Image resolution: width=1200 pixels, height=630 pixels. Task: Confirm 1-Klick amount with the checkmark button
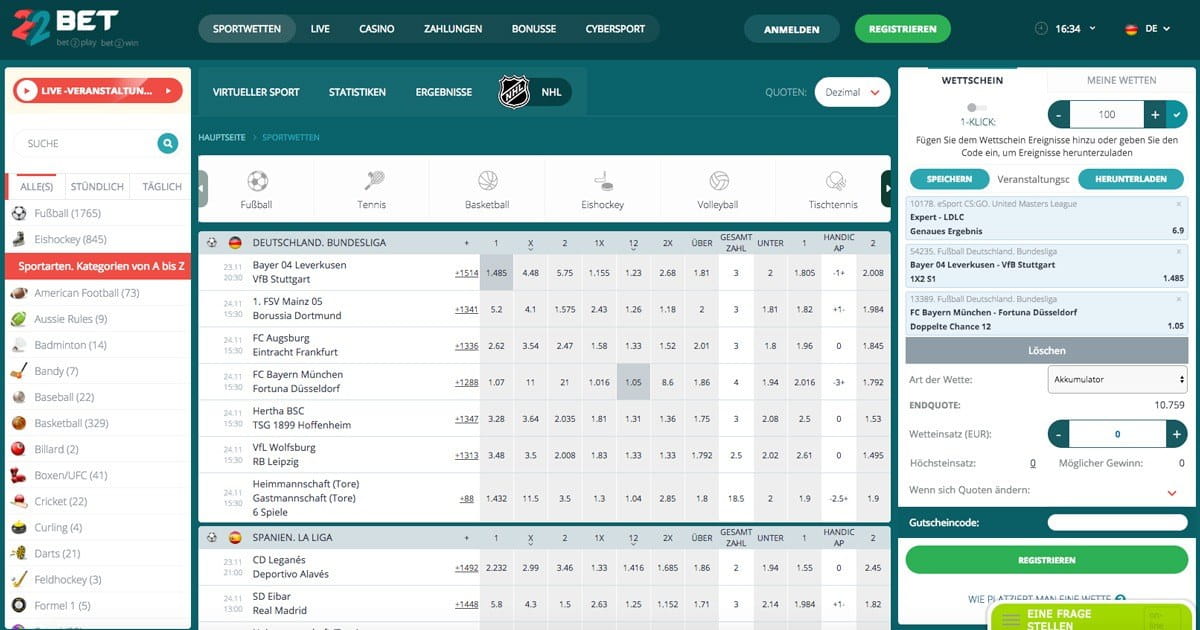pyautogui.click(x=1177, y=115)
